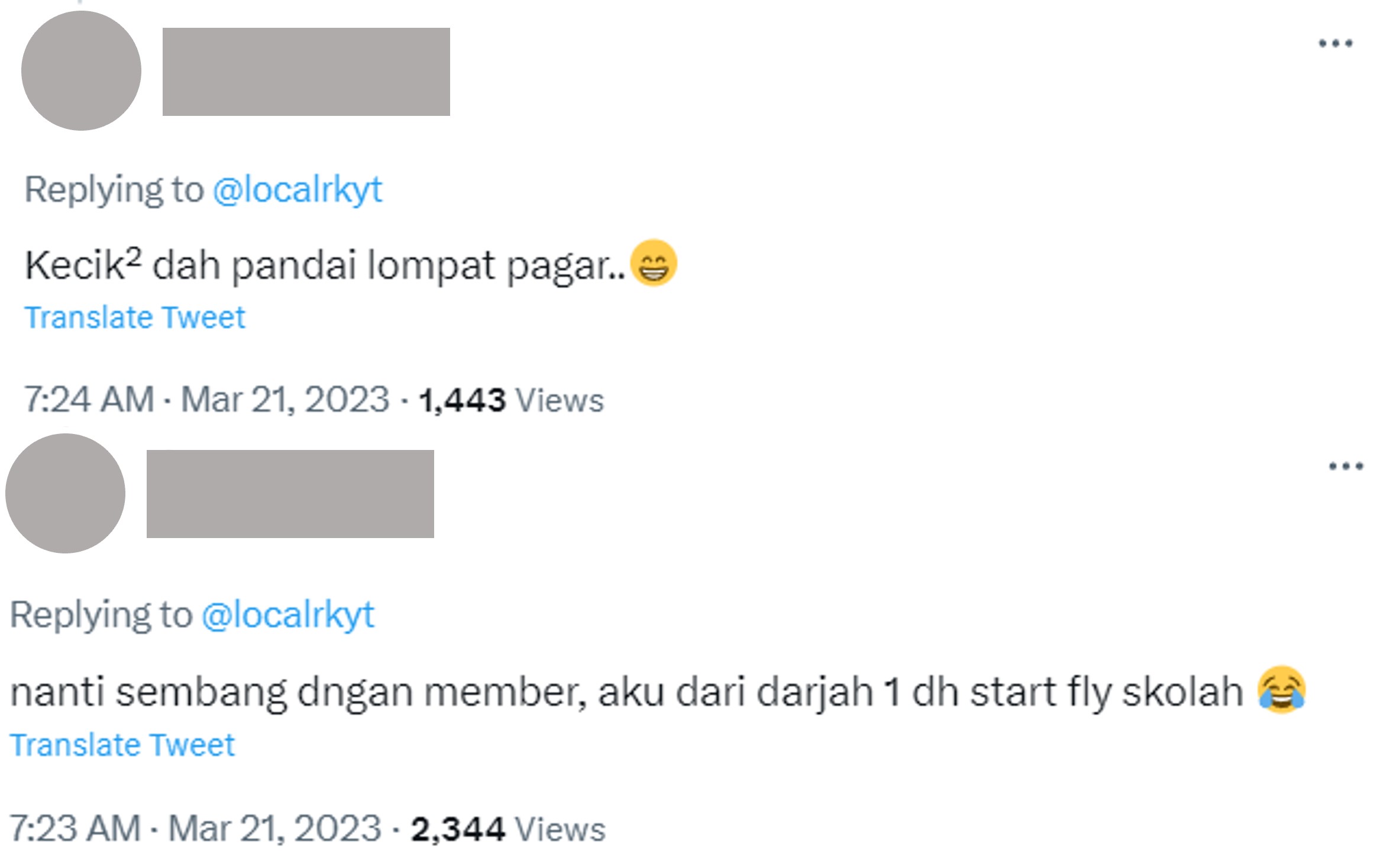Click the 2,344 Views count
Screen dimensions: 1387x868
click(508, 829)
